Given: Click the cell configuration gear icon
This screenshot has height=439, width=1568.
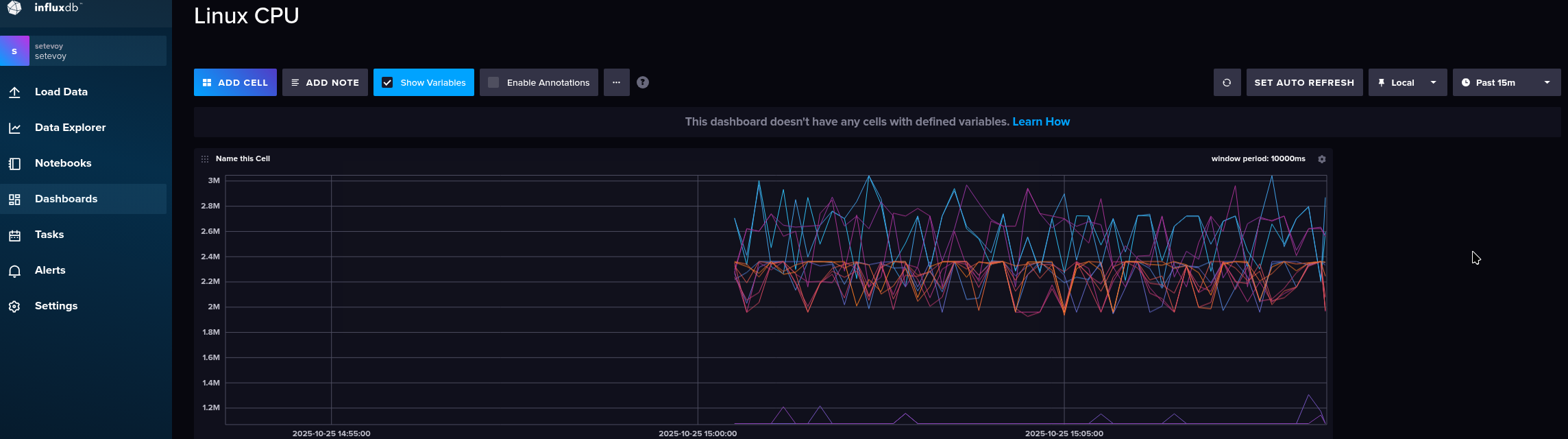Looking at the screenshot, I should (x=1322, y=159).
